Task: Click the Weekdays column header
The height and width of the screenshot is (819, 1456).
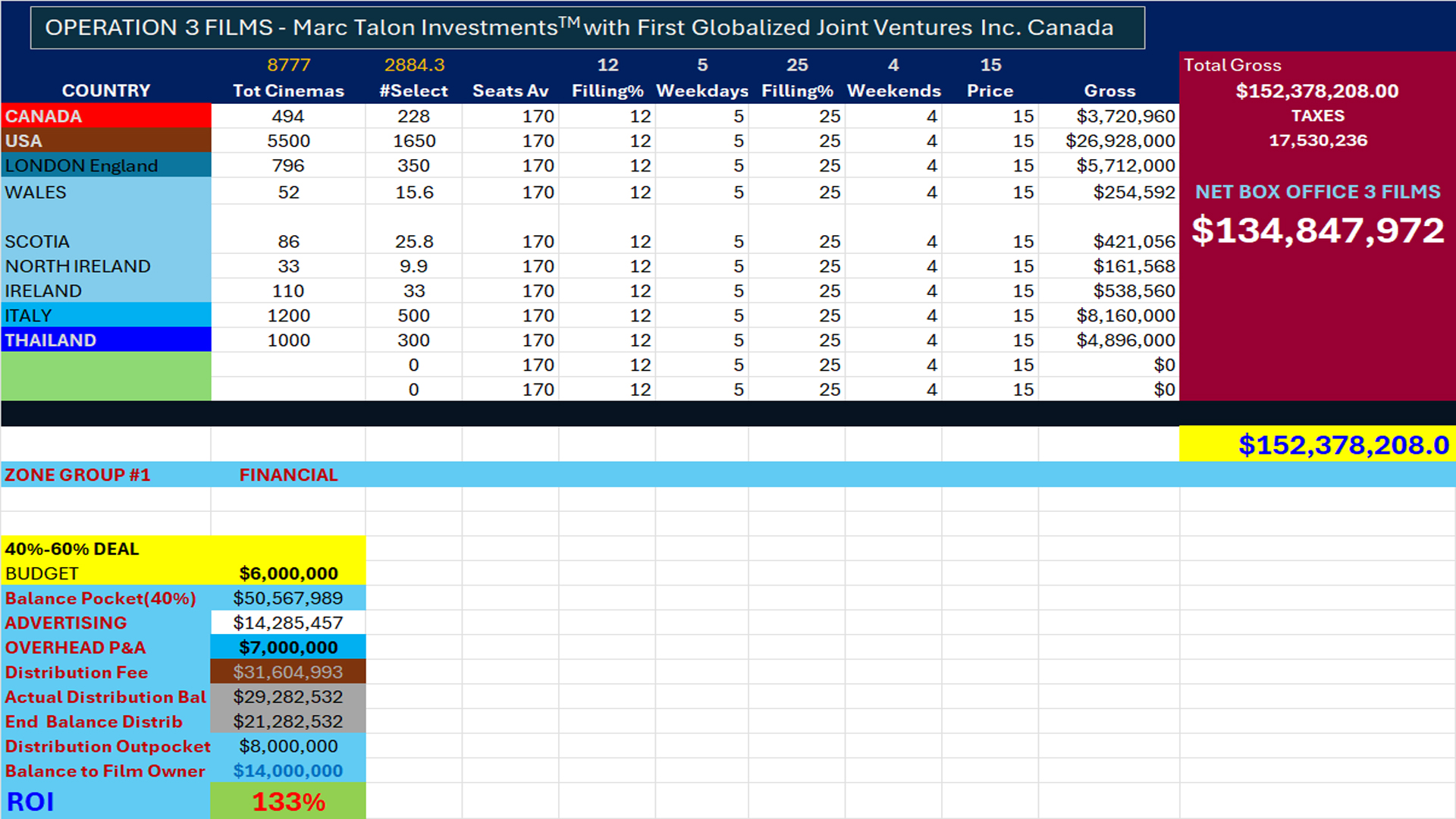Action: pyautogui.click(x=702, y=91)
